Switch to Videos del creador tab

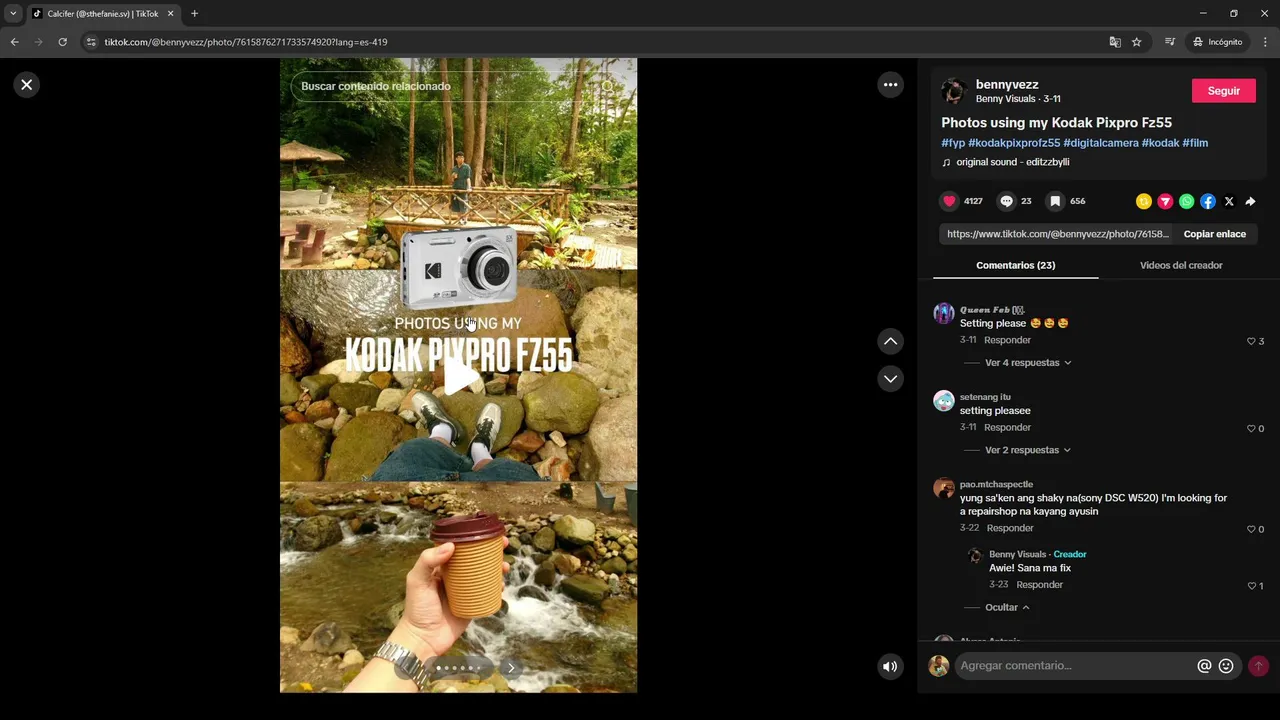[1181, 265]
